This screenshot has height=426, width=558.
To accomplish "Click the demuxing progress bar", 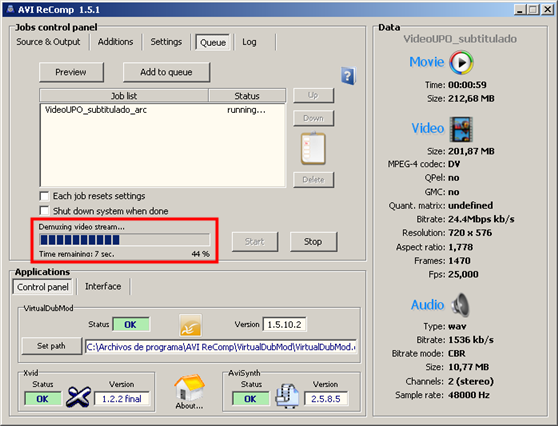I will (125, 240).
